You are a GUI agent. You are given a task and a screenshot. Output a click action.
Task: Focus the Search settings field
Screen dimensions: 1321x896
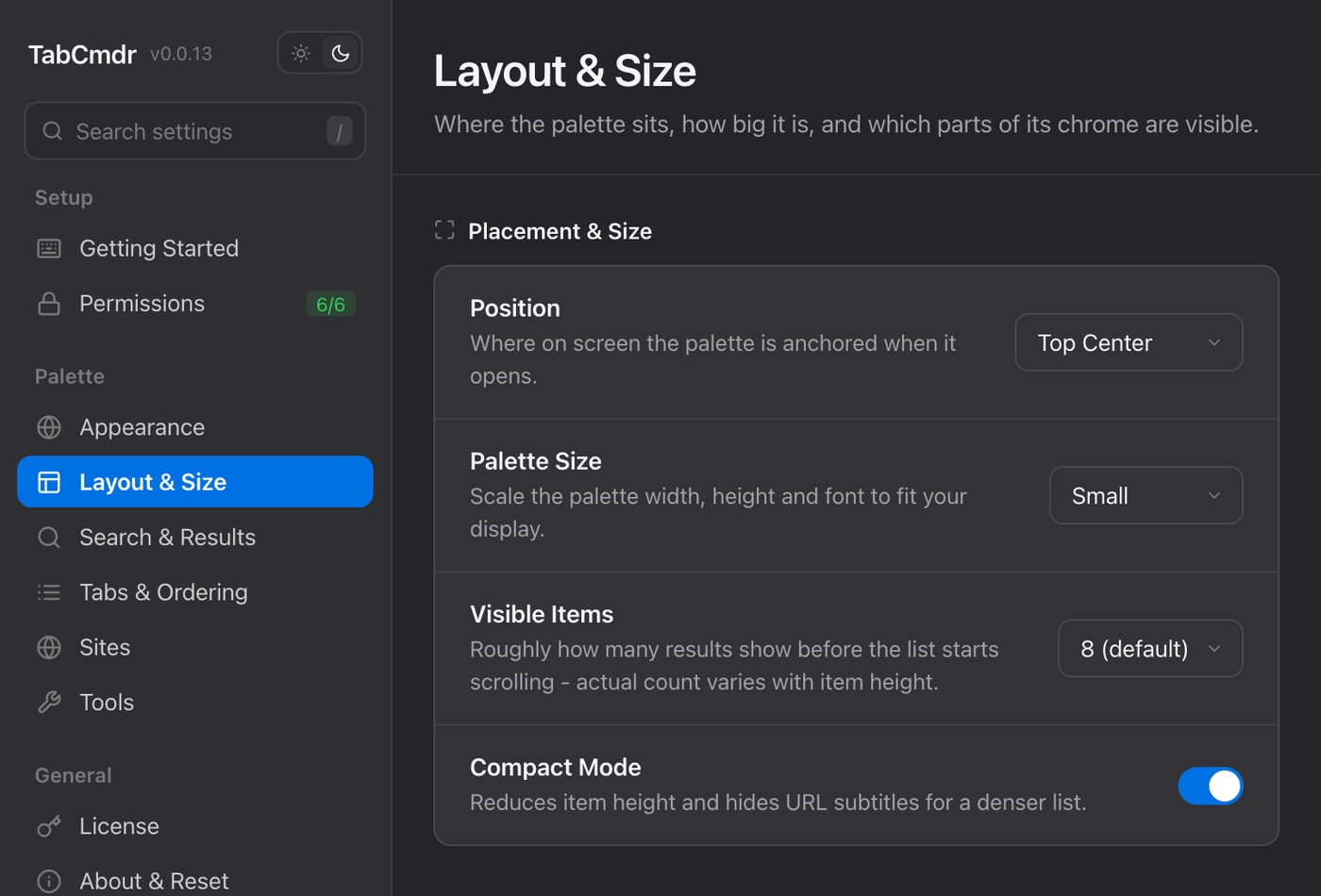[x=195, y=131]
